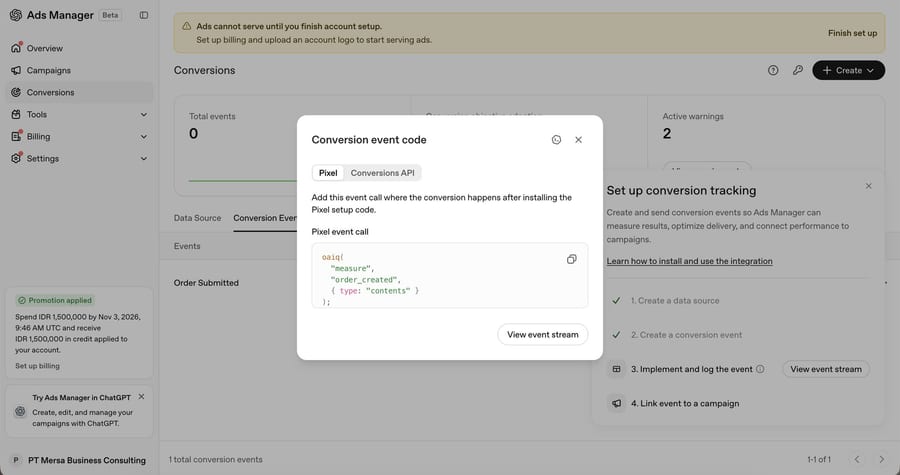
Task: Click the Active warnings card
Action: click(x=766, y=132)
